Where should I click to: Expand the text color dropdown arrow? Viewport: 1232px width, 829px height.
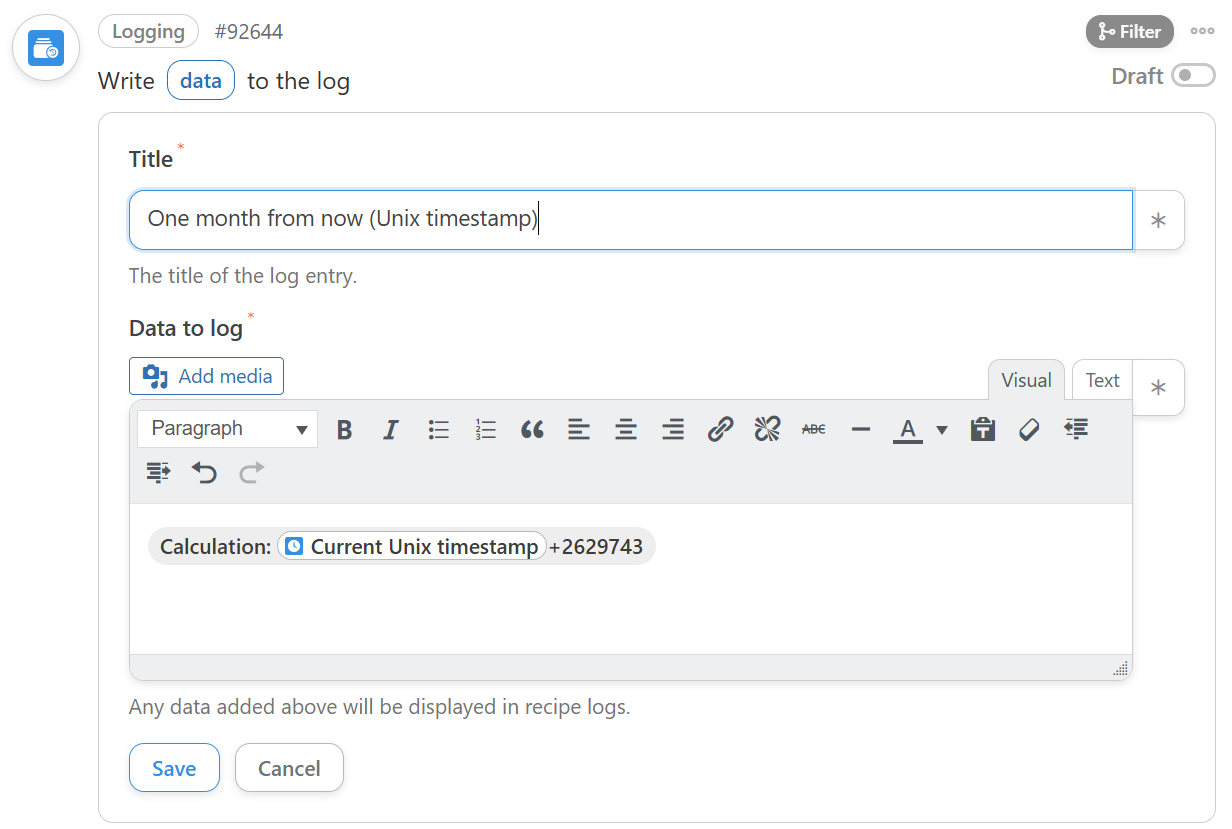941,430
